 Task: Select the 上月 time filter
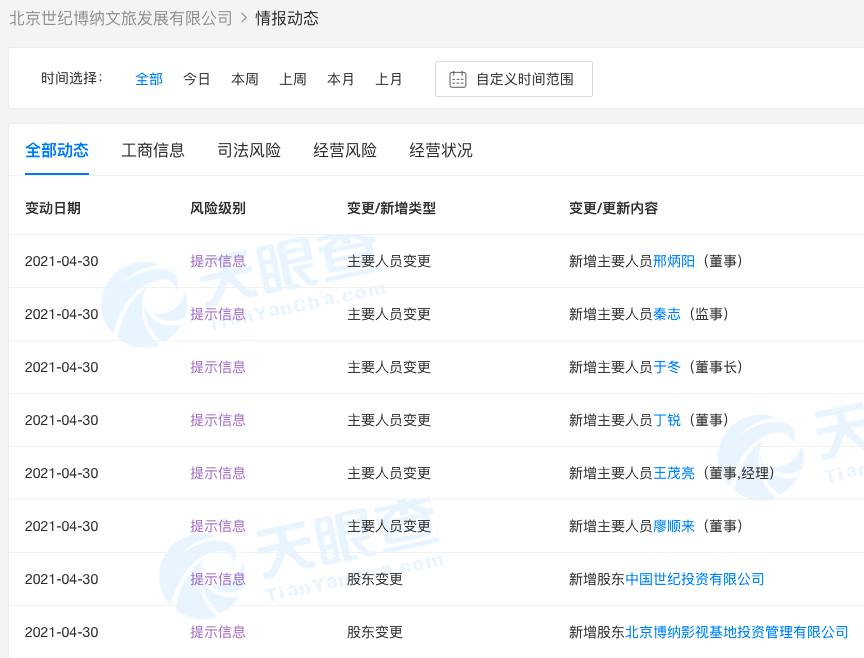coord(388,79)
